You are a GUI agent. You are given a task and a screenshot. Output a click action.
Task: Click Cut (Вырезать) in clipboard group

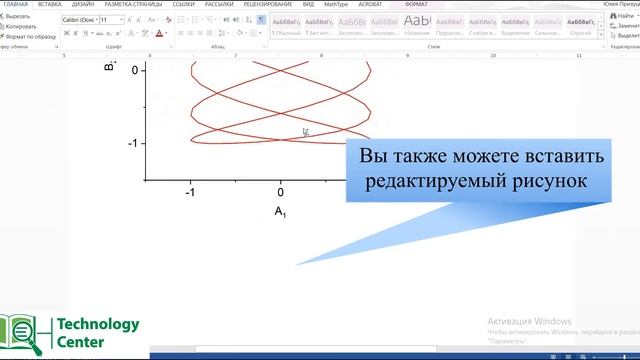coord(15,16)
